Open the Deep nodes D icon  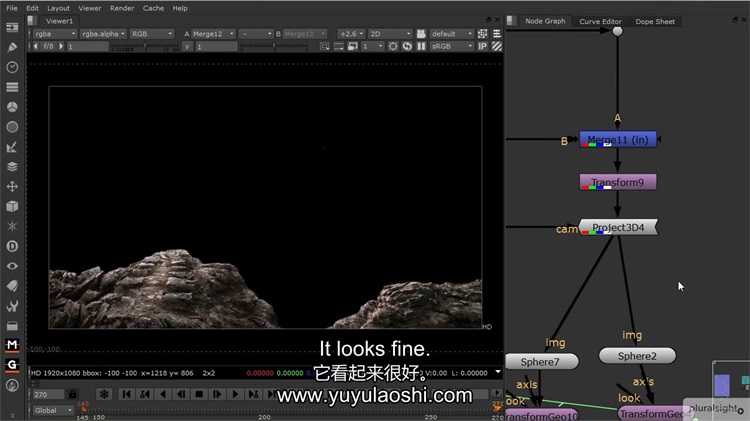pyautogui.click(x=12, y=246)
